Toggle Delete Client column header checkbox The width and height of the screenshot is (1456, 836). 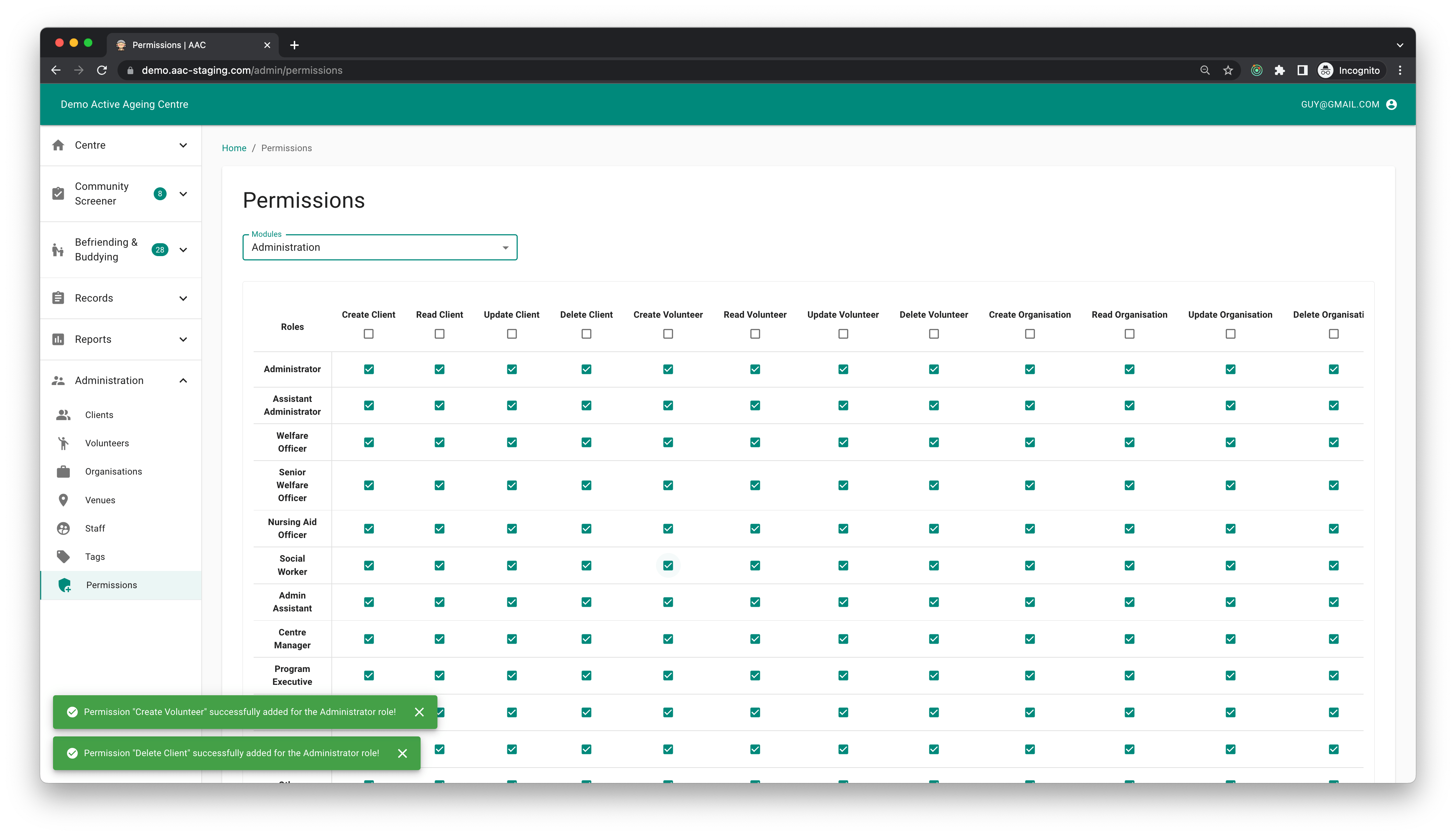[586, 333]
